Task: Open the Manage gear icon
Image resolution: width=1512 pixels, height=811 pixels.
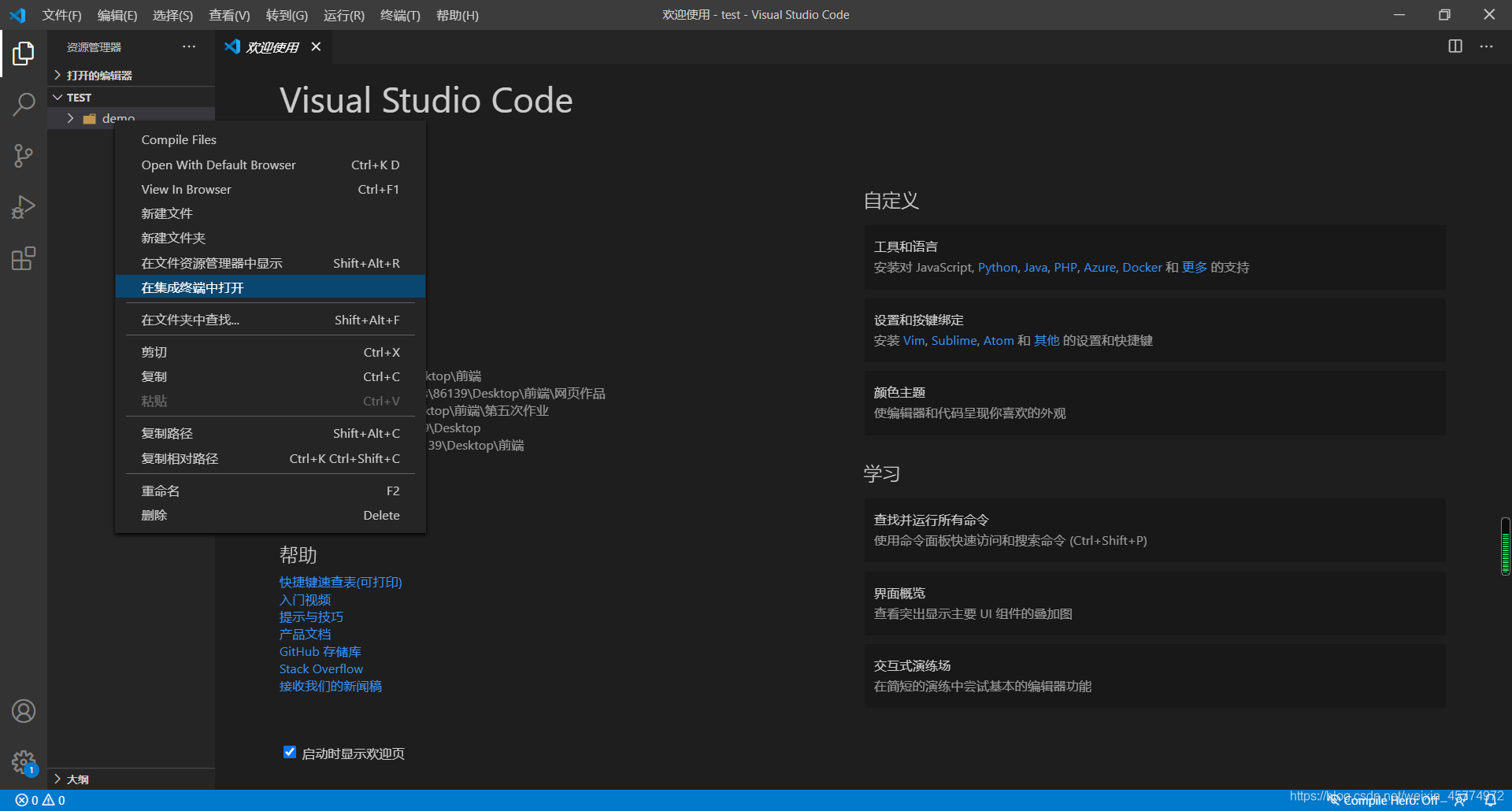Action: coord(24,762)
